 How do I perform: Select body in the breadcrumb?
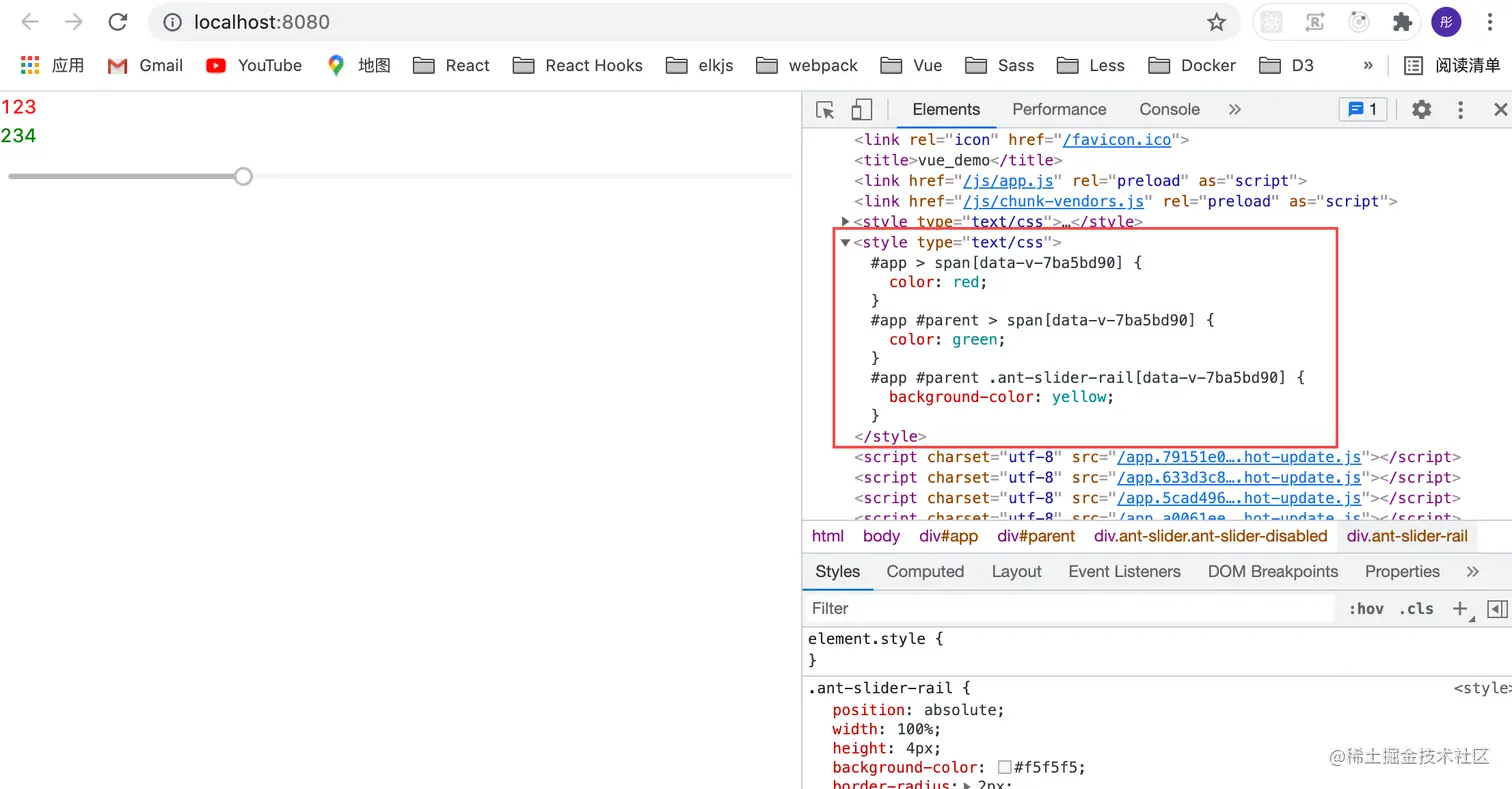[881, 536]
